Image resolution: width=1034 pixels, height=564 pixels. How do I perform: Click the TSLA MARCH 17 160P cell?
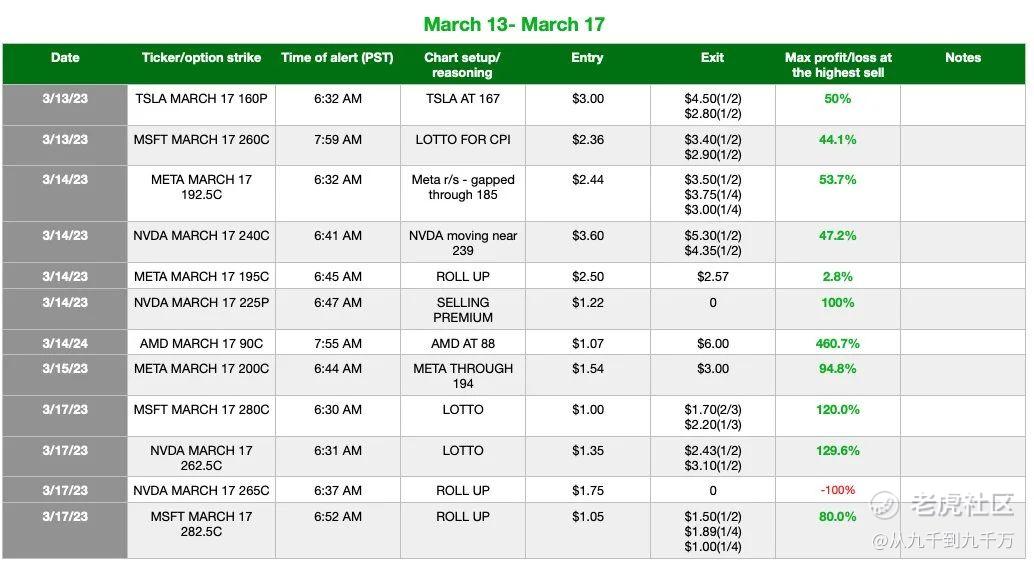tap(201, 99)
